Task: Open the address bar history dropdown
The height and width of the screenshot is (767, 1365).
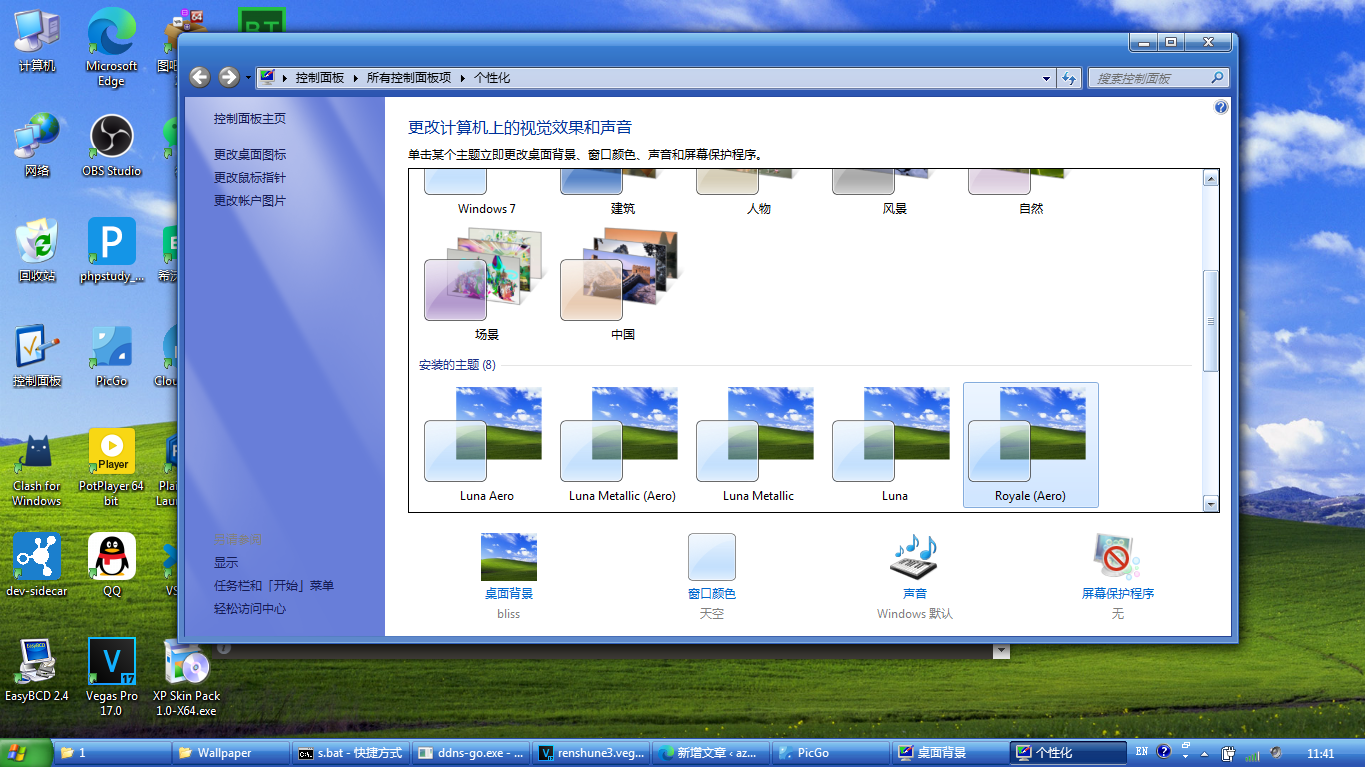Action: pos(1046,78)
